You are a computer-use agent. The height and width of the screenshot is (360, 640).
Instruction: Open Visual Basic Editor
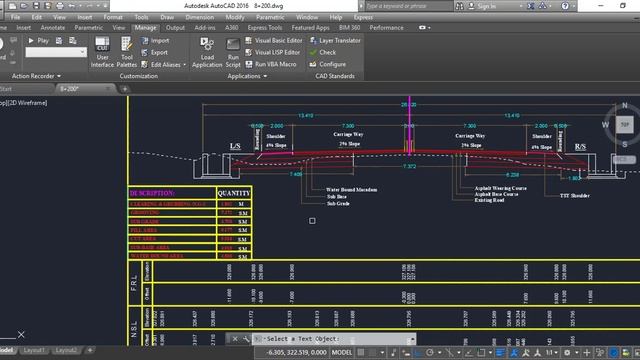(x=273, y=40)
